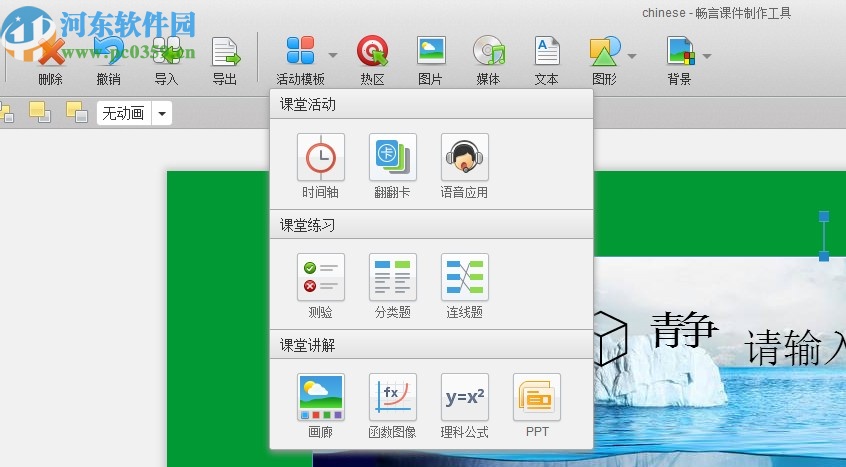This screenshot has width=846, height=467.
Task: Click the layer order icon left of 无动画
Action: coord(76,112)
